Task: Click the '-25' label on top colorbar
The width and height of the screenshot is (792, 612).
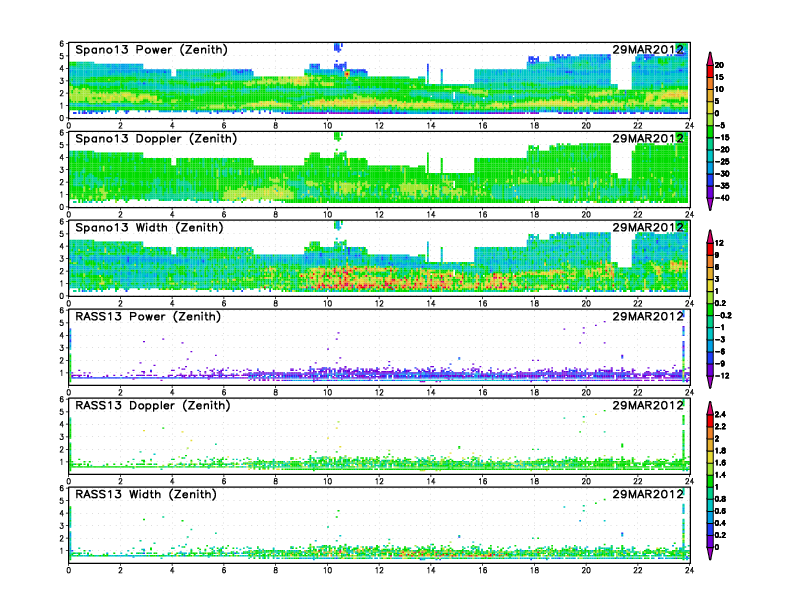Action: point(722,162)
